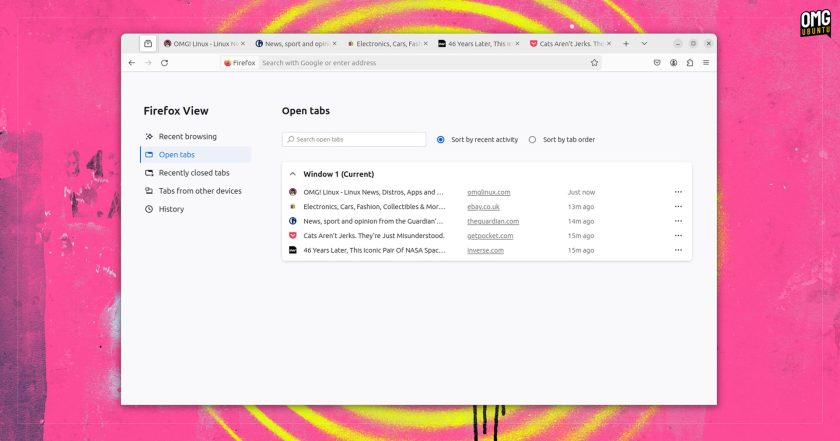Minimize the Firefox window
This screenshot has height=441, width=840.
tap(678, 43)
